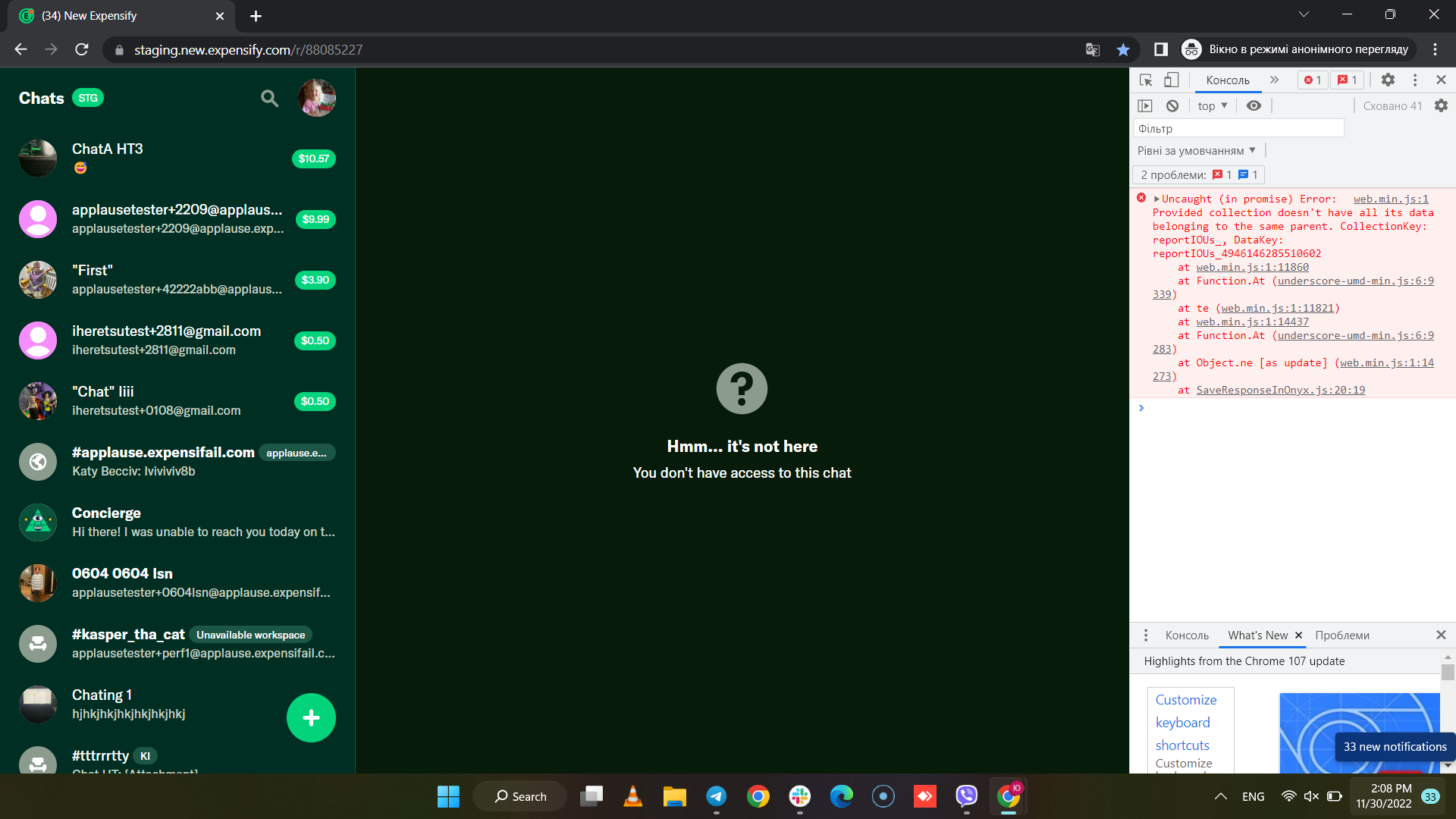Open SaveResponseInOnyx.js:20:19 source link
Viewport: 1456px width, 819px height.
pyautogui.click(x=1280, y=391)
